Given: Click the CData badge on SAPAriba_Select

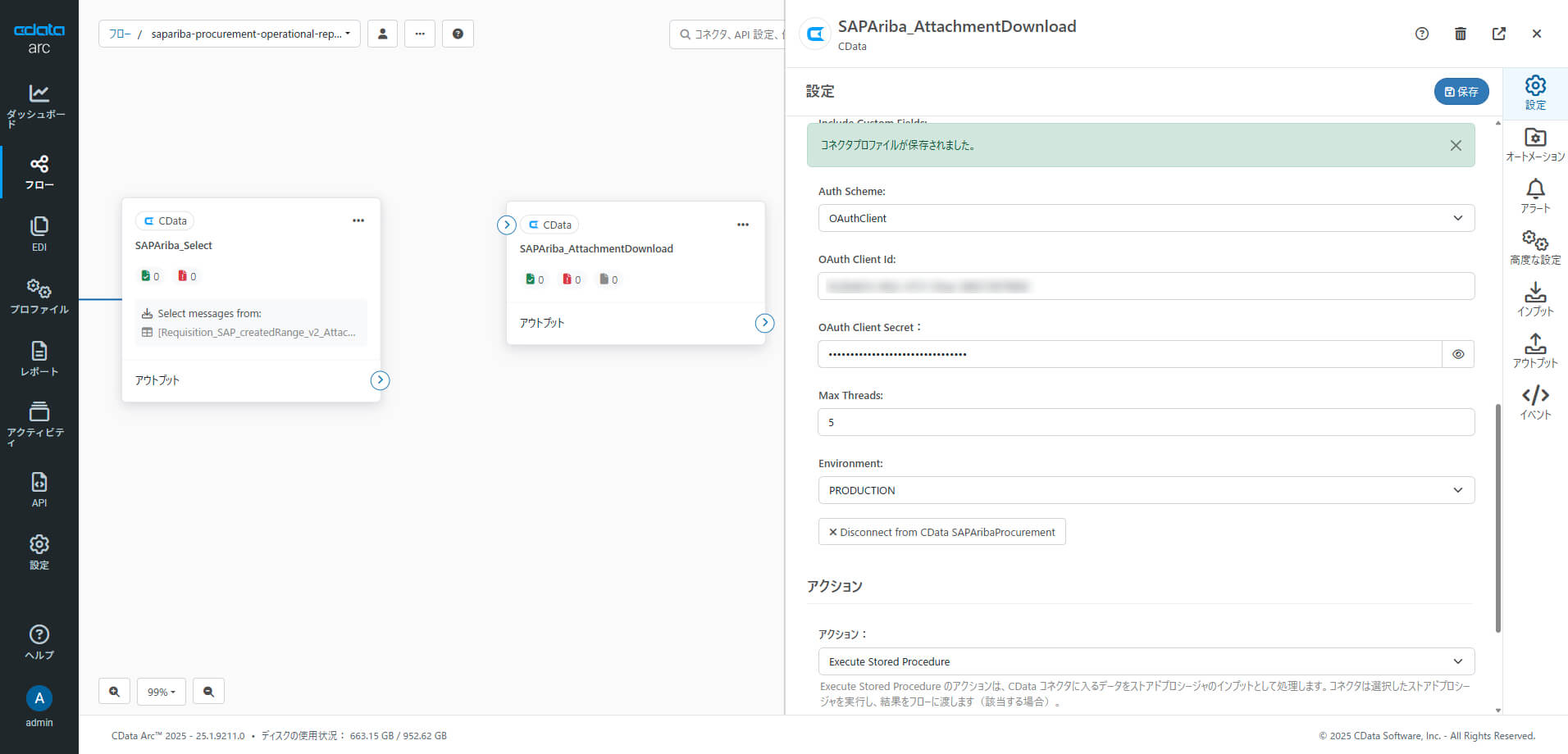Looking at the screenshot, I should coord(165,220).
